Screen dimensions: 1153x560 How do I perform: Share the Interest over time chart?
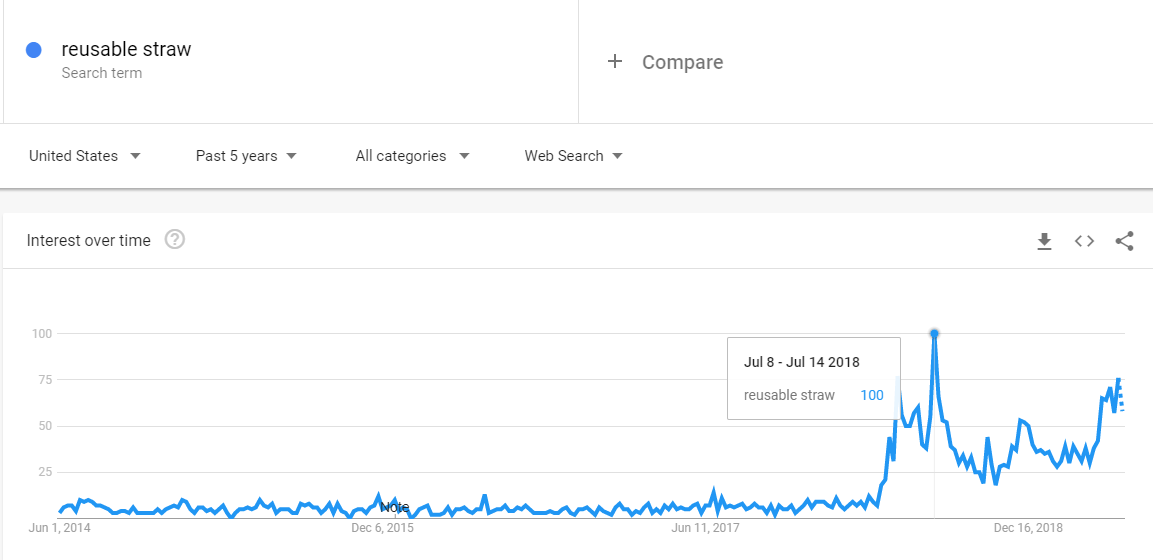(1124, 241)
